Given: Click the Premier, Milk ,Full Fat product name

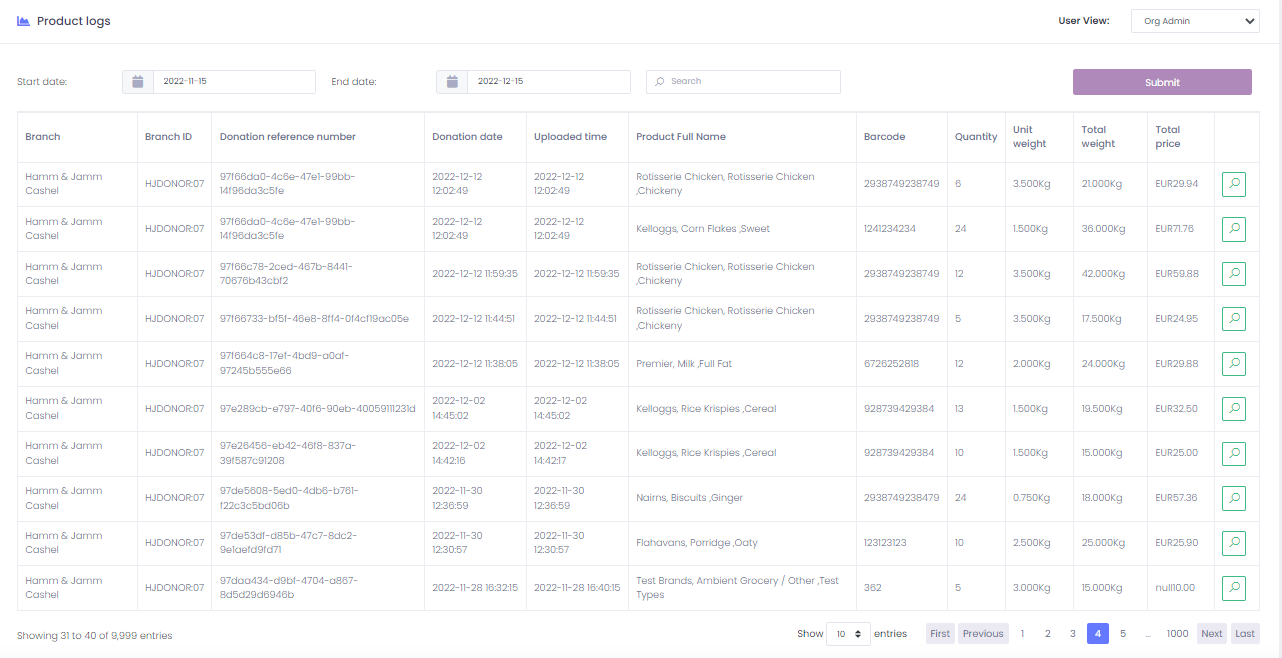Looking at the screenshot, I should pyautogui.click(x=684, y=364).
